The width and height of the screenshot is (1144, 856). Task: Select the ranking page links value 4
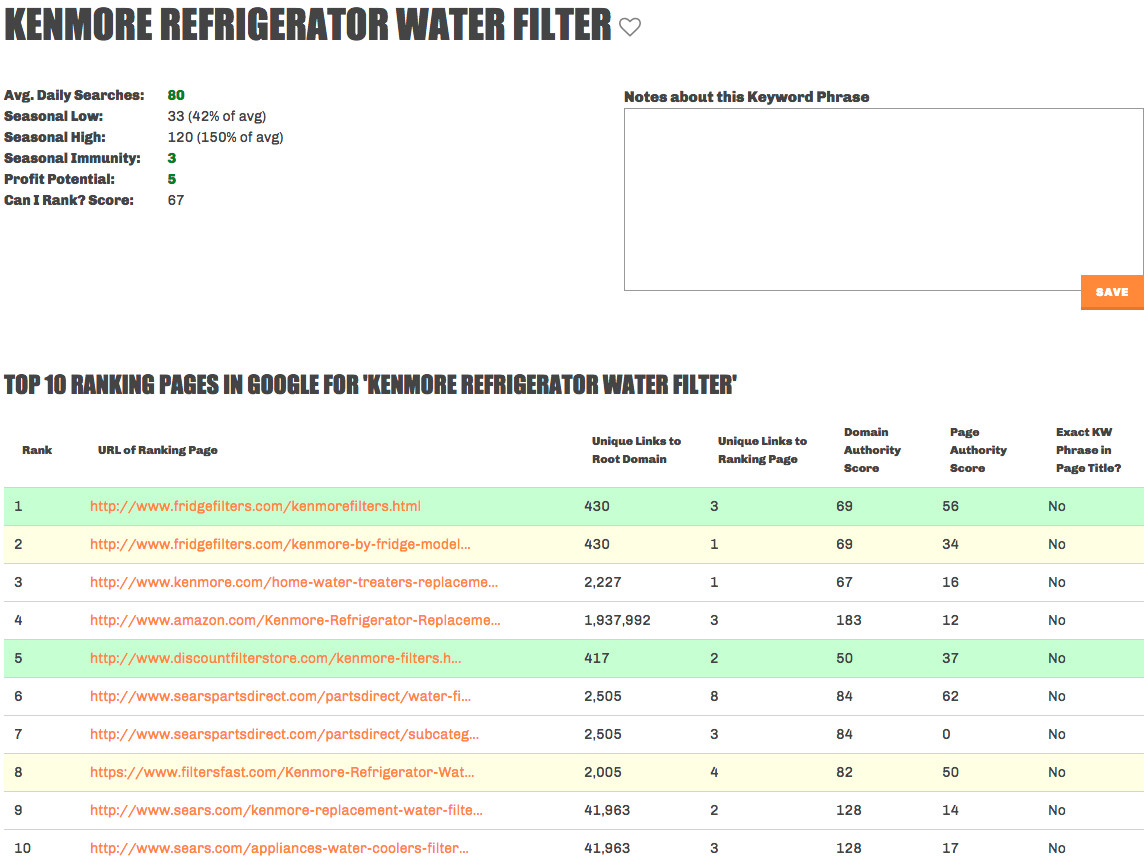(714, 772)
